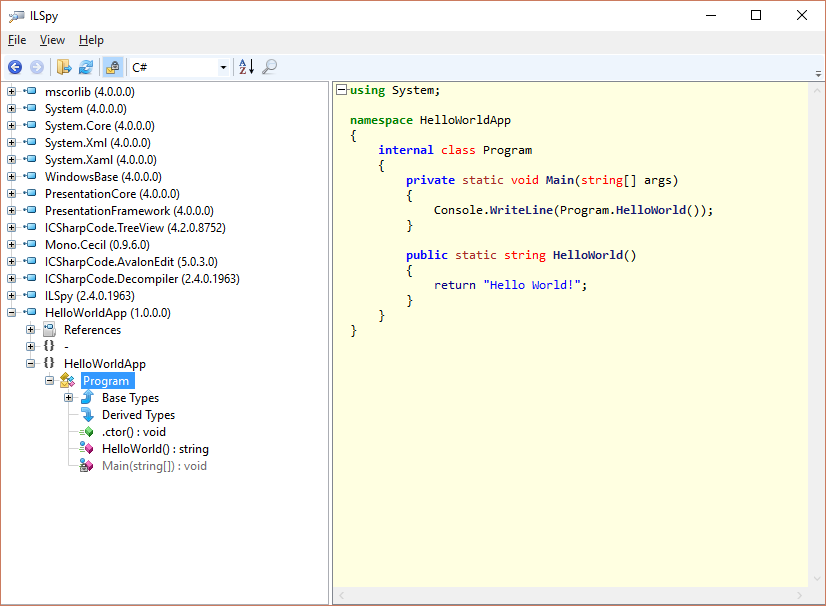Click the horizontal scrollbar right arrow
826x606 pixels.
[x=800, y=595]
